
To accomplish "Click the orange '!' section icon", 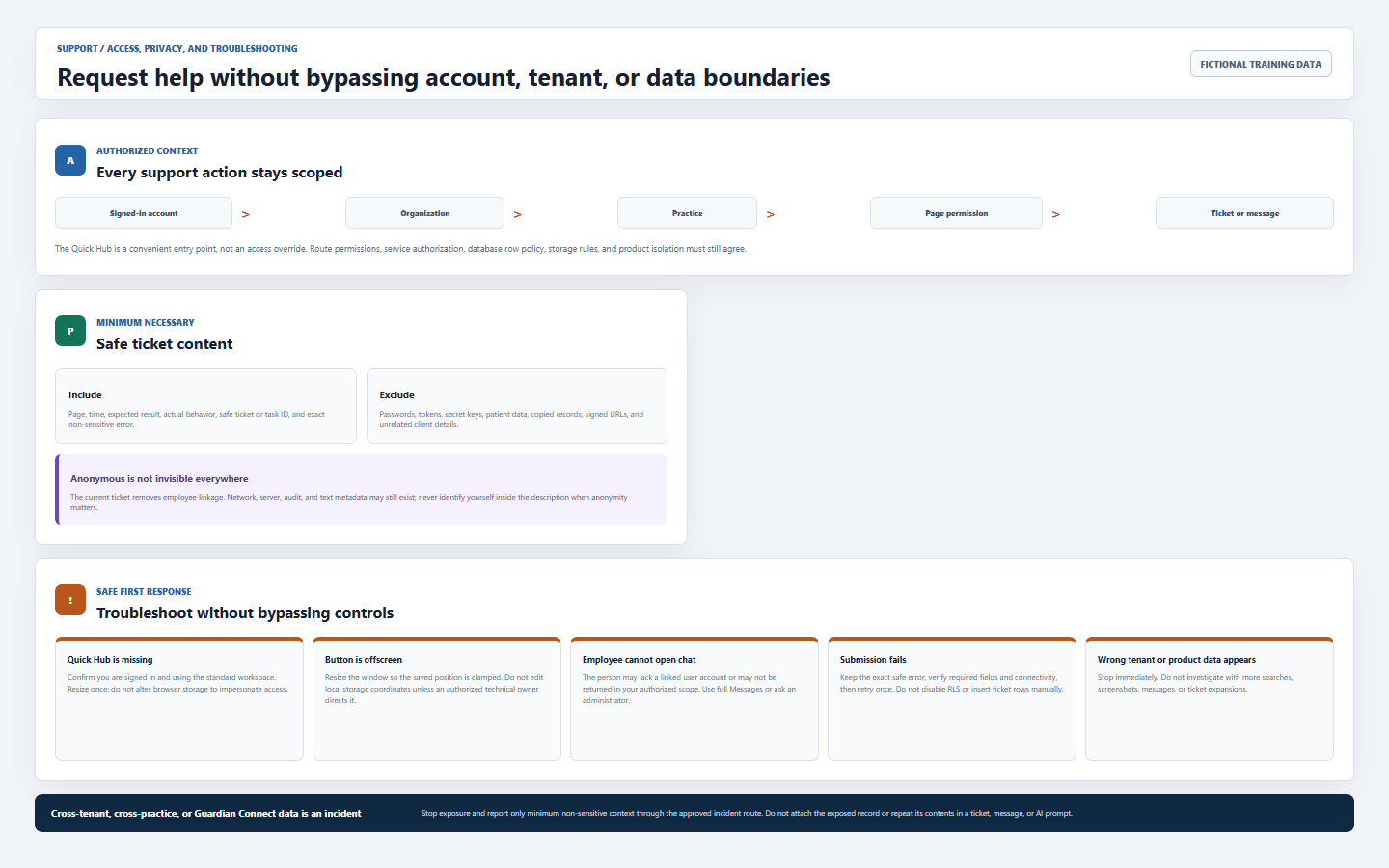I will [x=70, y=600].
